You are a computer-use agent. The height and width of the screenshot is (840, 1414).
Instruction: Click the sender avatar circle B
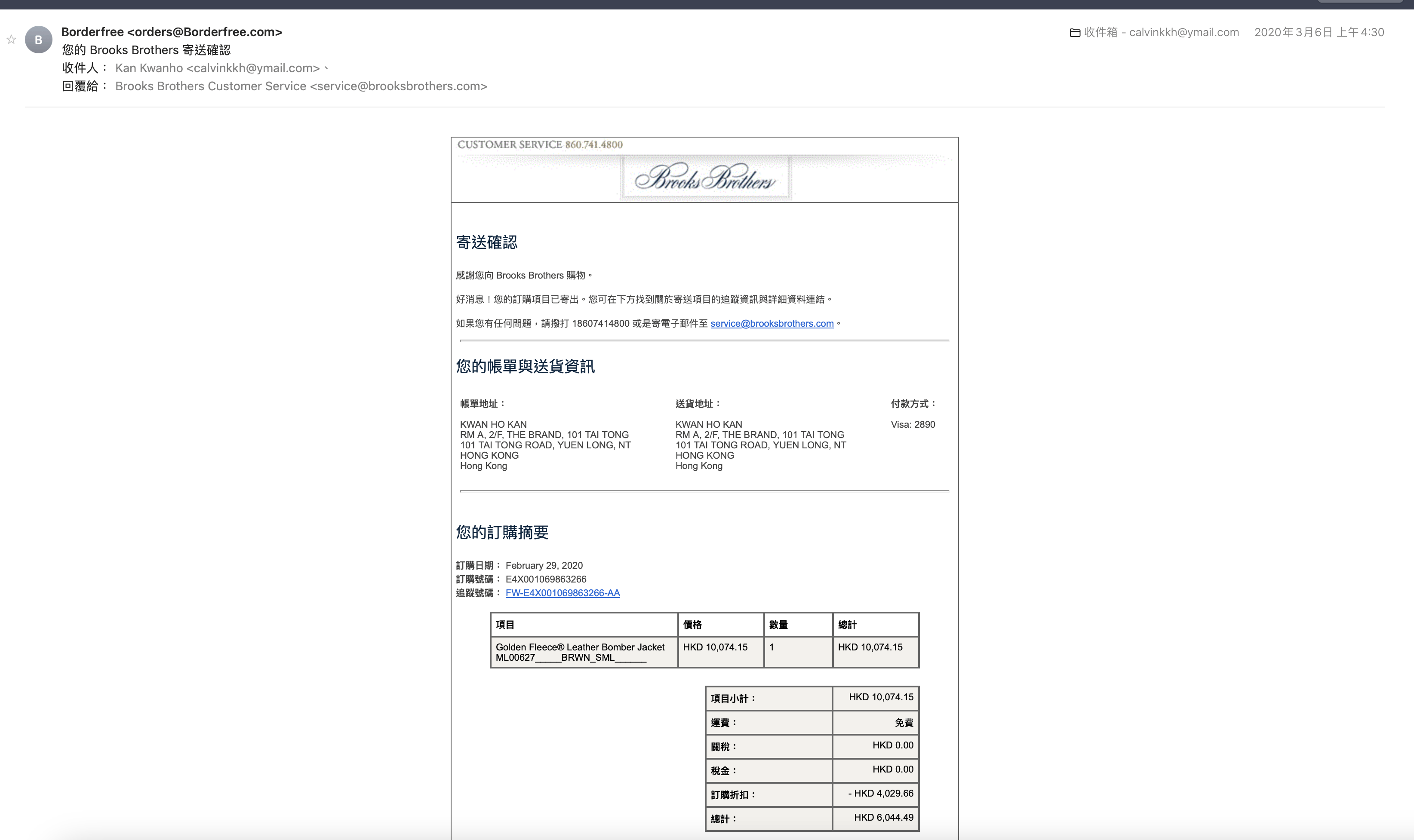click(x=39, y=40)
